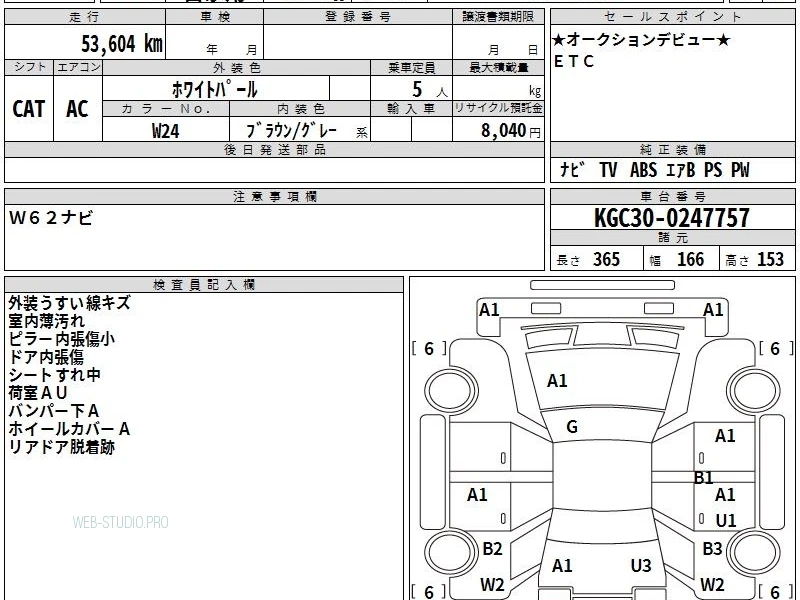Select inspector note ホイールカバーA

[69, 429]
